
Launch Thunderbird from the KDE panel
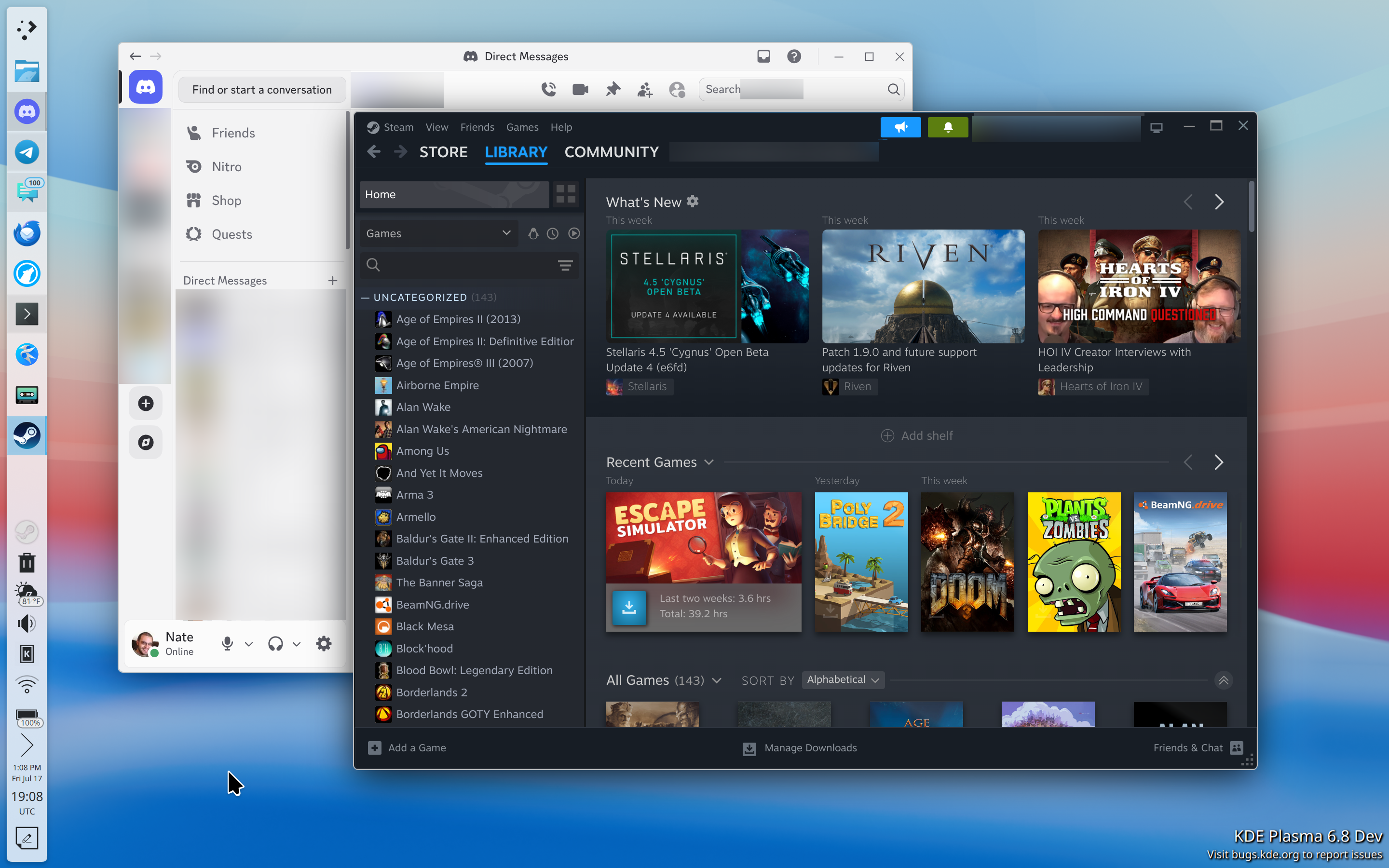pos(27,233)
